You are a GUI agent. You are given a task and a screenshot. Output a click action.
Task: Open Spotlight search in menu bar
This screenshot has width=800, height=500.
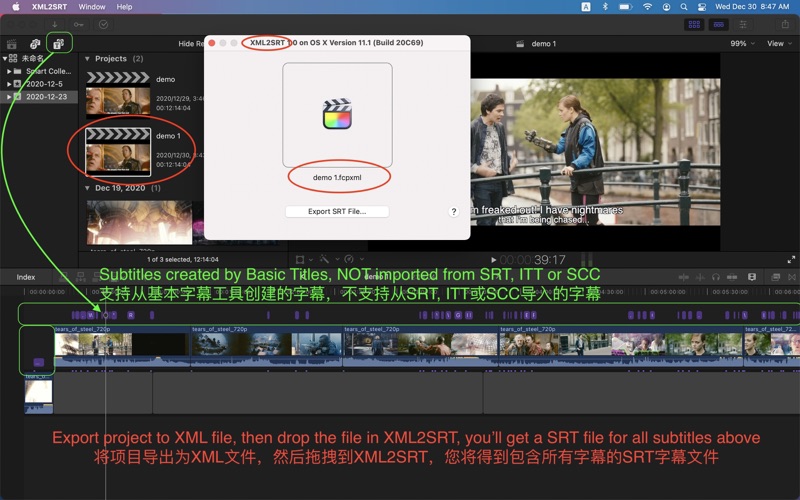pos(684,7)
